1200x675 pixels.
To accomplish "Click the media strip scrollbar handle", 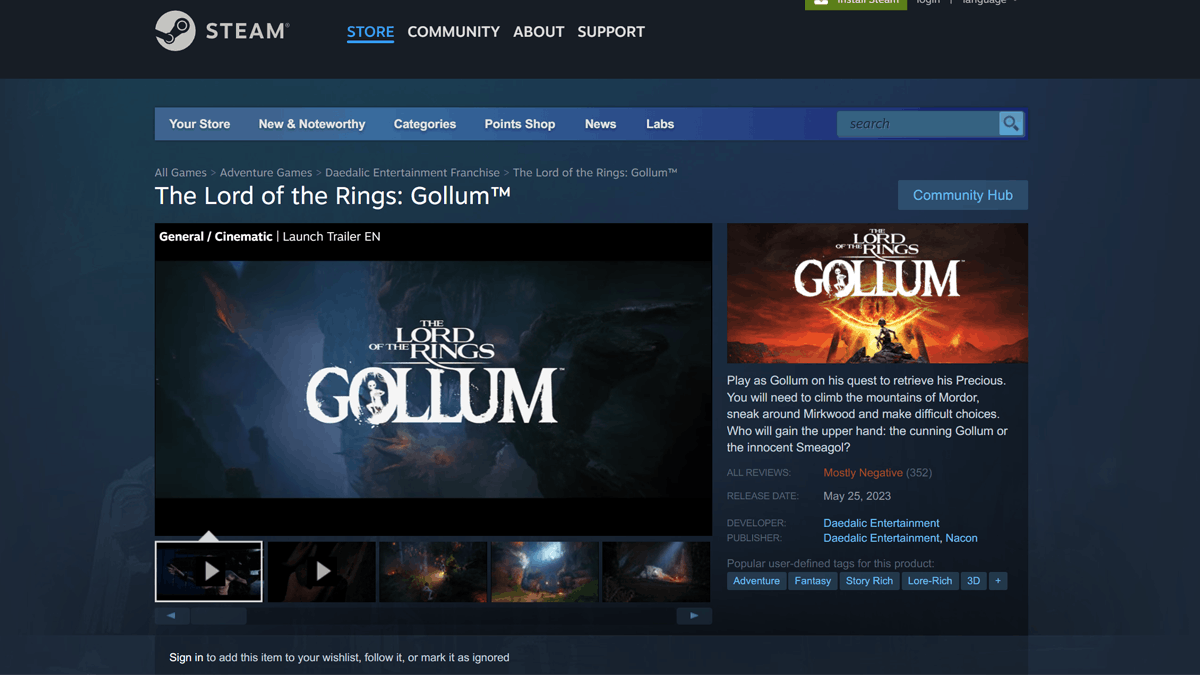I will click(218, 616).
